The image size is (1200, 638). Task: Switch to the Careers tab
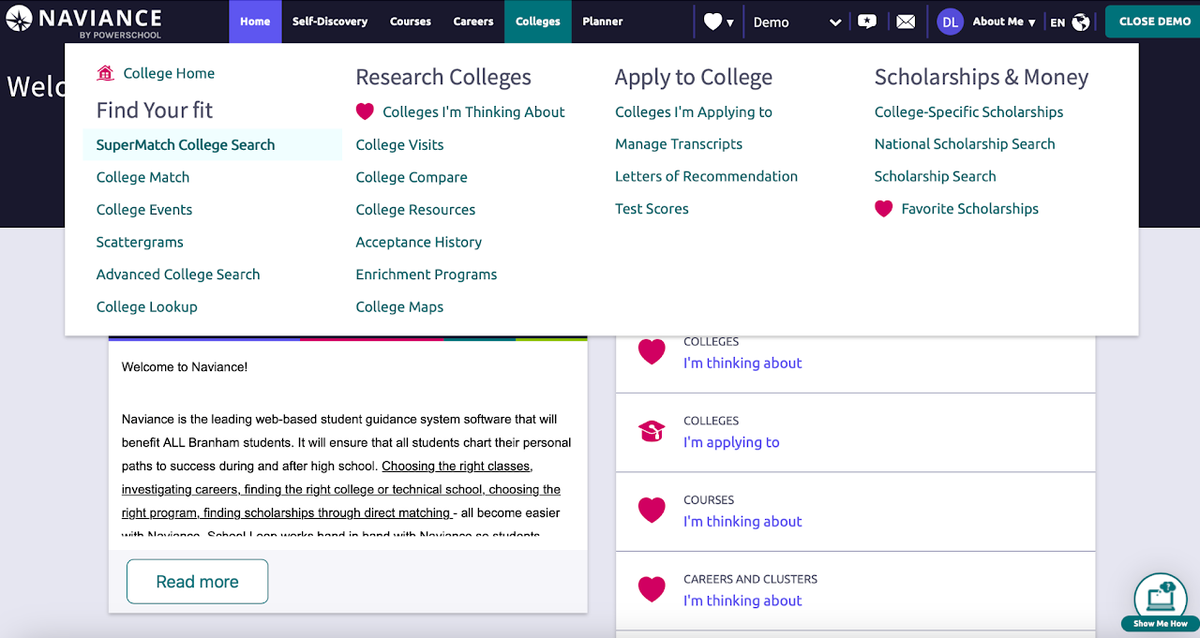coord(473,20)
